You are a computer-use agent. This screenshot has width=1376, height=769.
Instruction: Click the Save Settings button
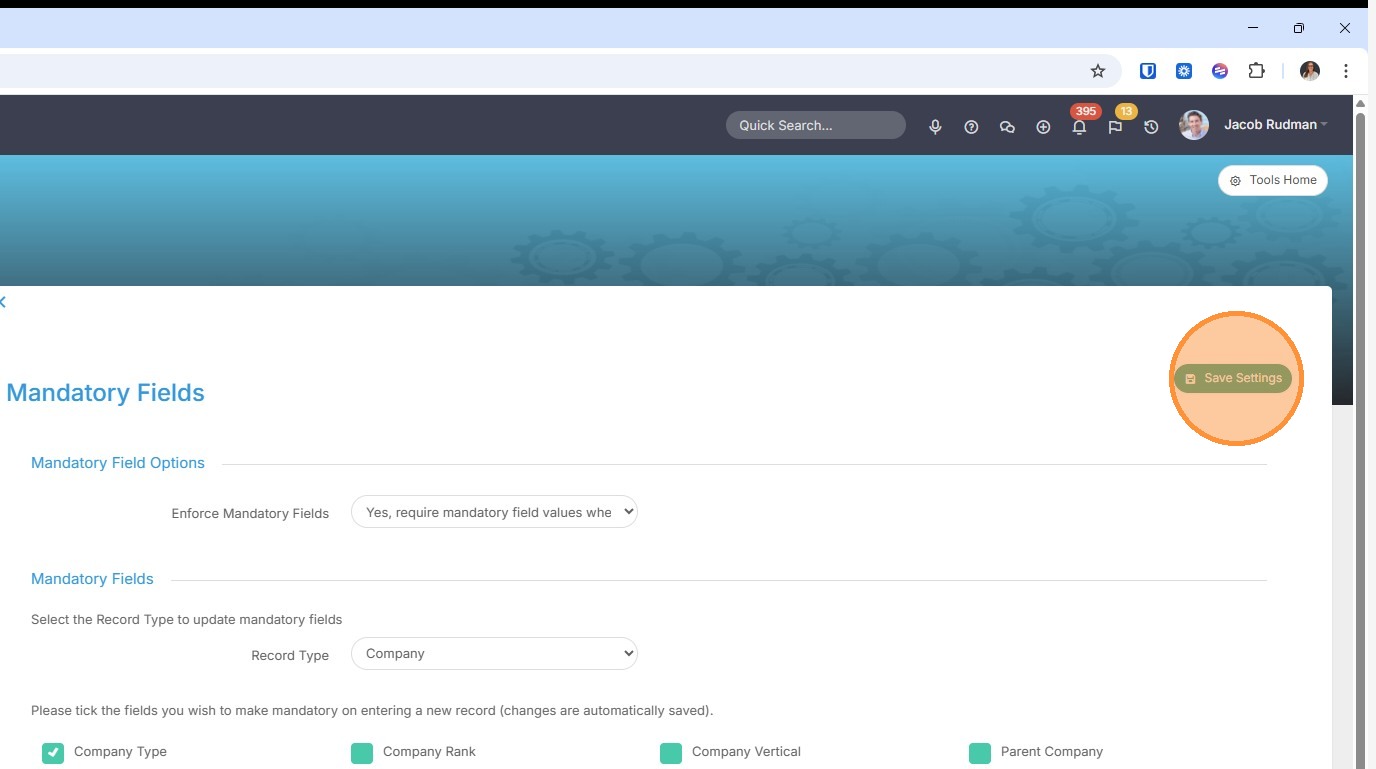point(1233,378)
